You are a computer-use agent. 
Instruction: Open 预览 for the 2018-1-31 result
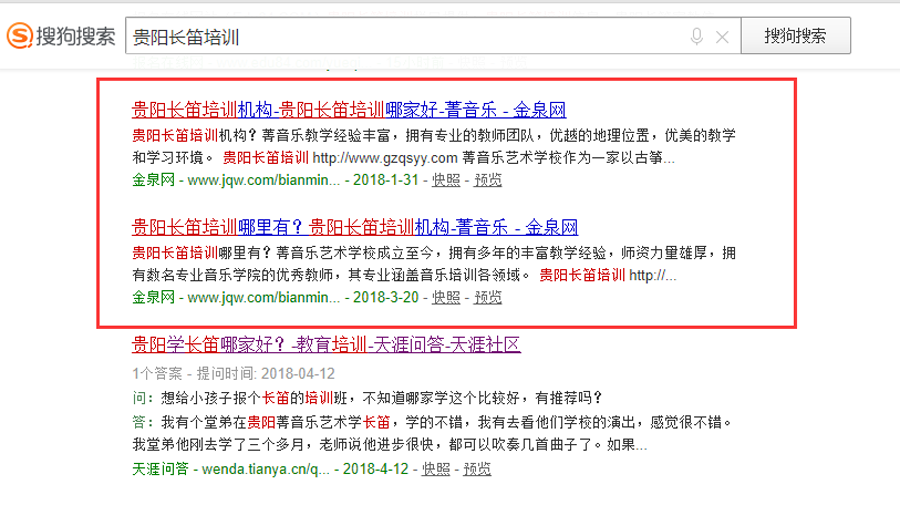coord(488,180)
